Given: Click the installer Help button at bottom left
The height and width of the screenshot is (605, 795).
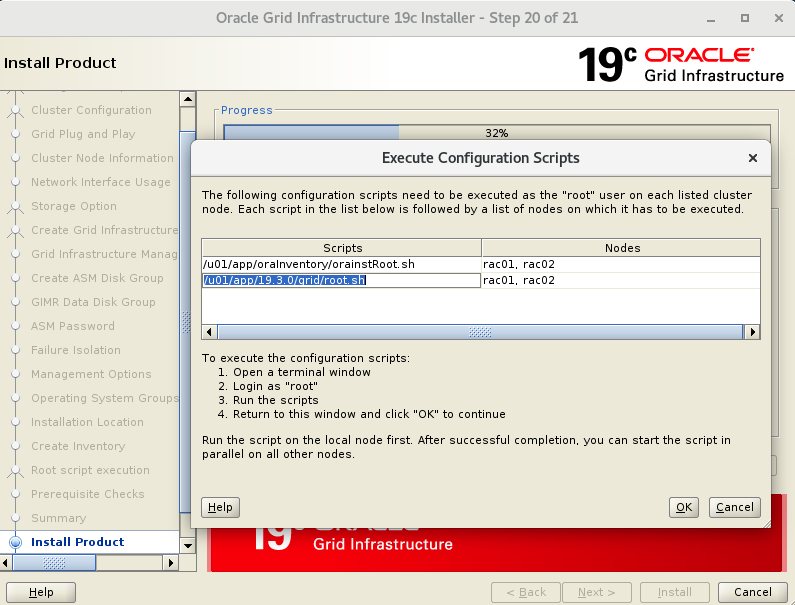Looking at the screenshot, I should click(41, 592).
